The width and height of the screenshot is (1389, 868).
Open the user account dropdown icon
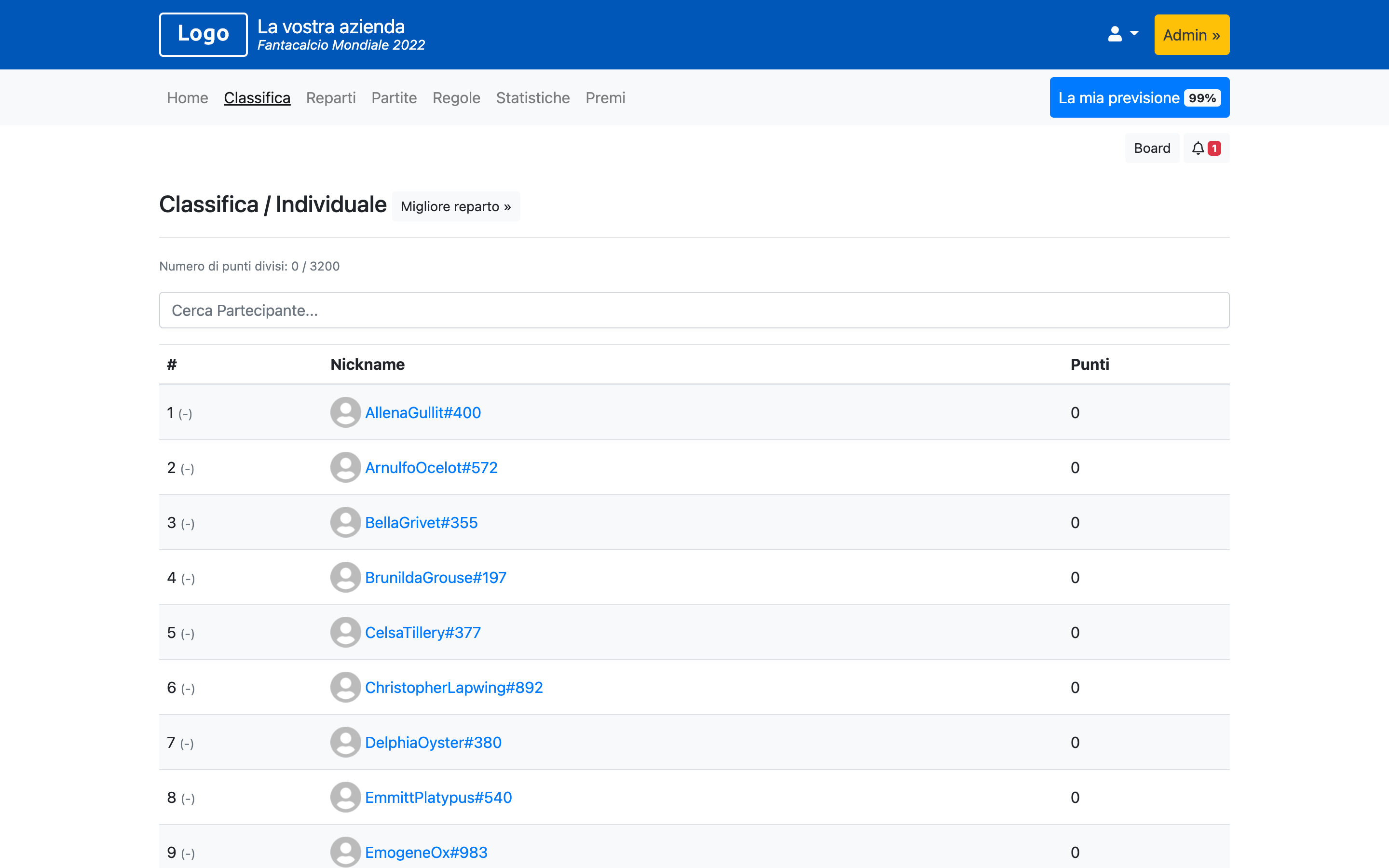pos(1123,34)
